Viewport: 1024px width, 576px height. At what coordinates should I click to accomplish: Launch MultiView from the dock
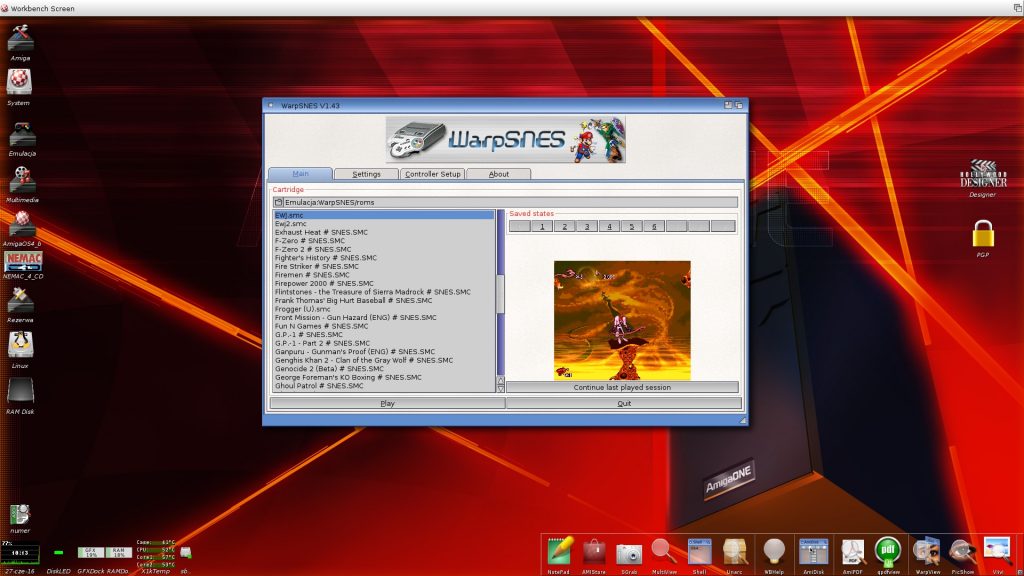point(664,552)
